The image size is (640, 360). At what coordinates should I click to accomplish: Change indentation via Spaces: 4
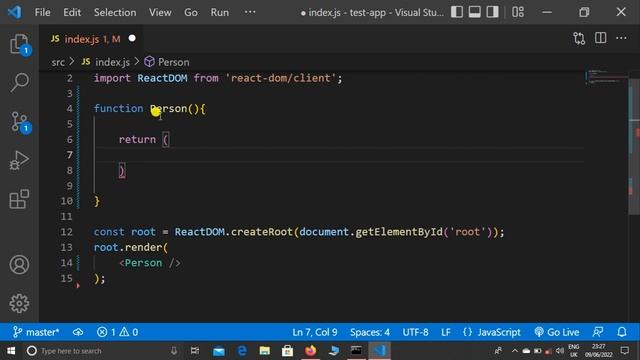click(x=370, y=332)
